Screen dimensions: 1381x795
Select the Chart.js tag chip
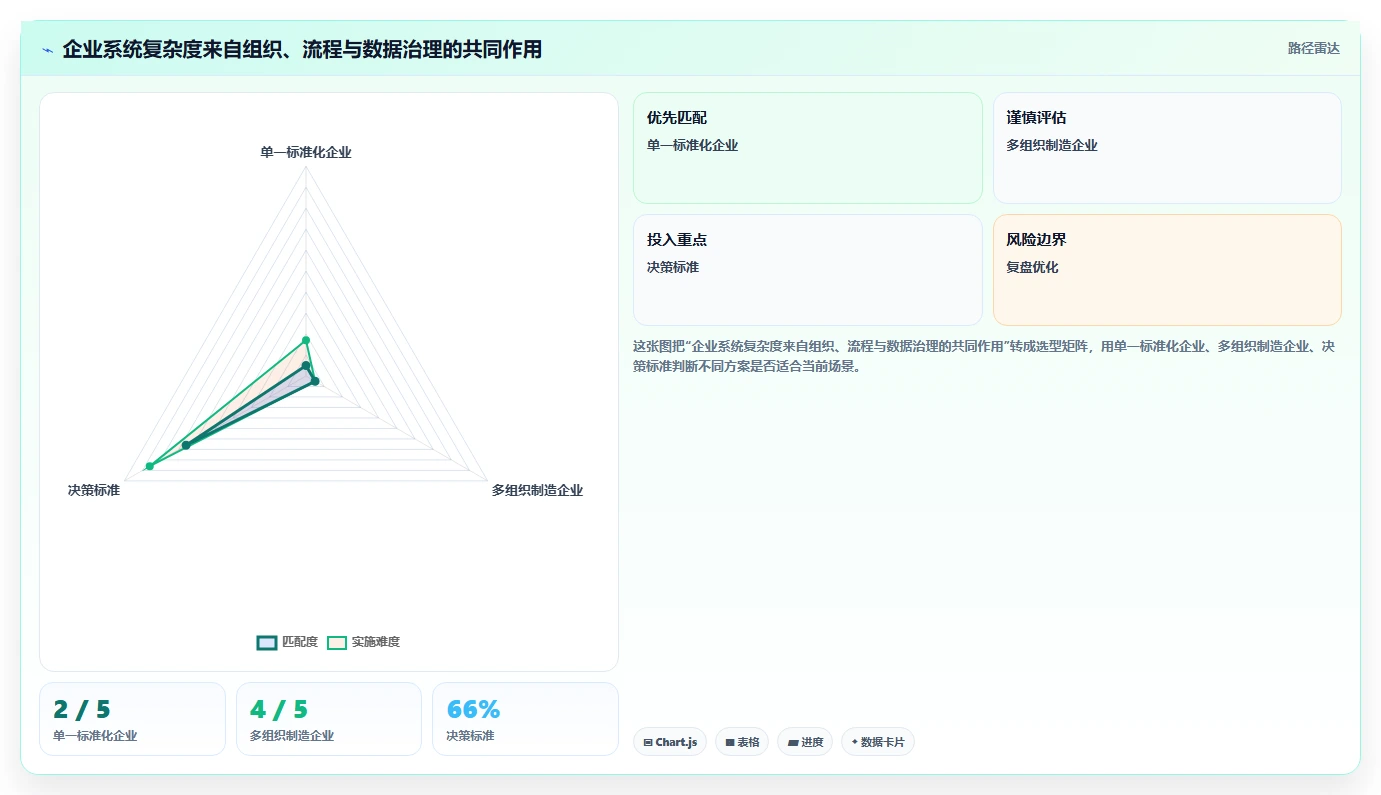(670, 742)
